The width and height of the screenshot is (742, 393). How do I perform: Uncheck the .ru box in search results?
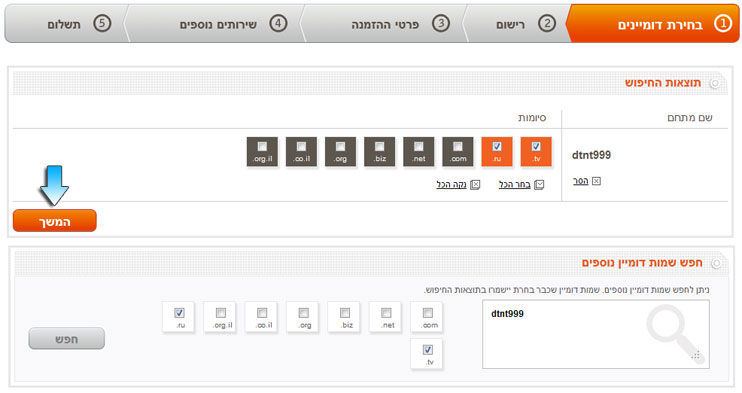pyautogui.click(x=497, y=146)
